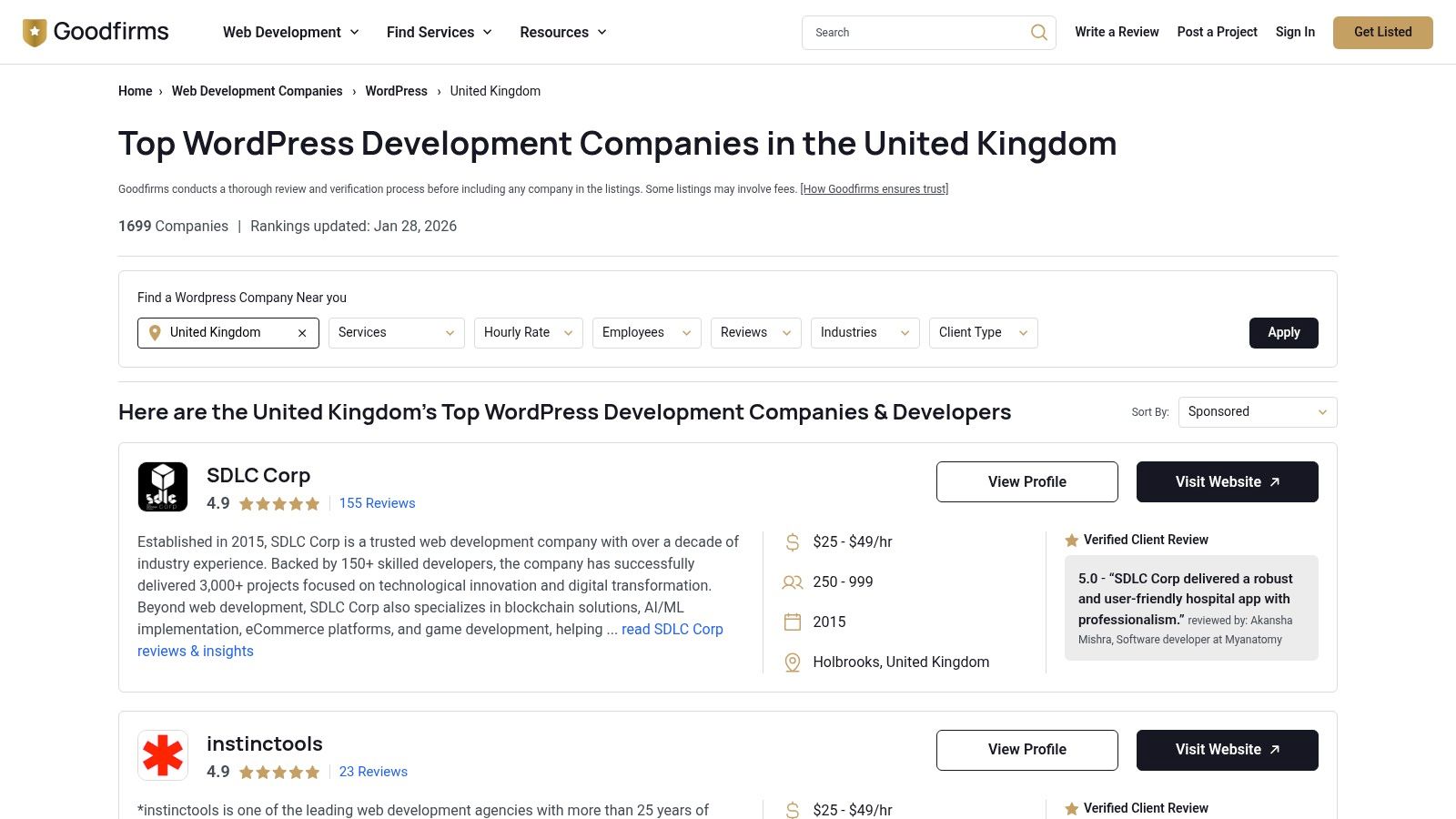Click the verified review star icon
1456x819 pixels.
coord(1072,540)
